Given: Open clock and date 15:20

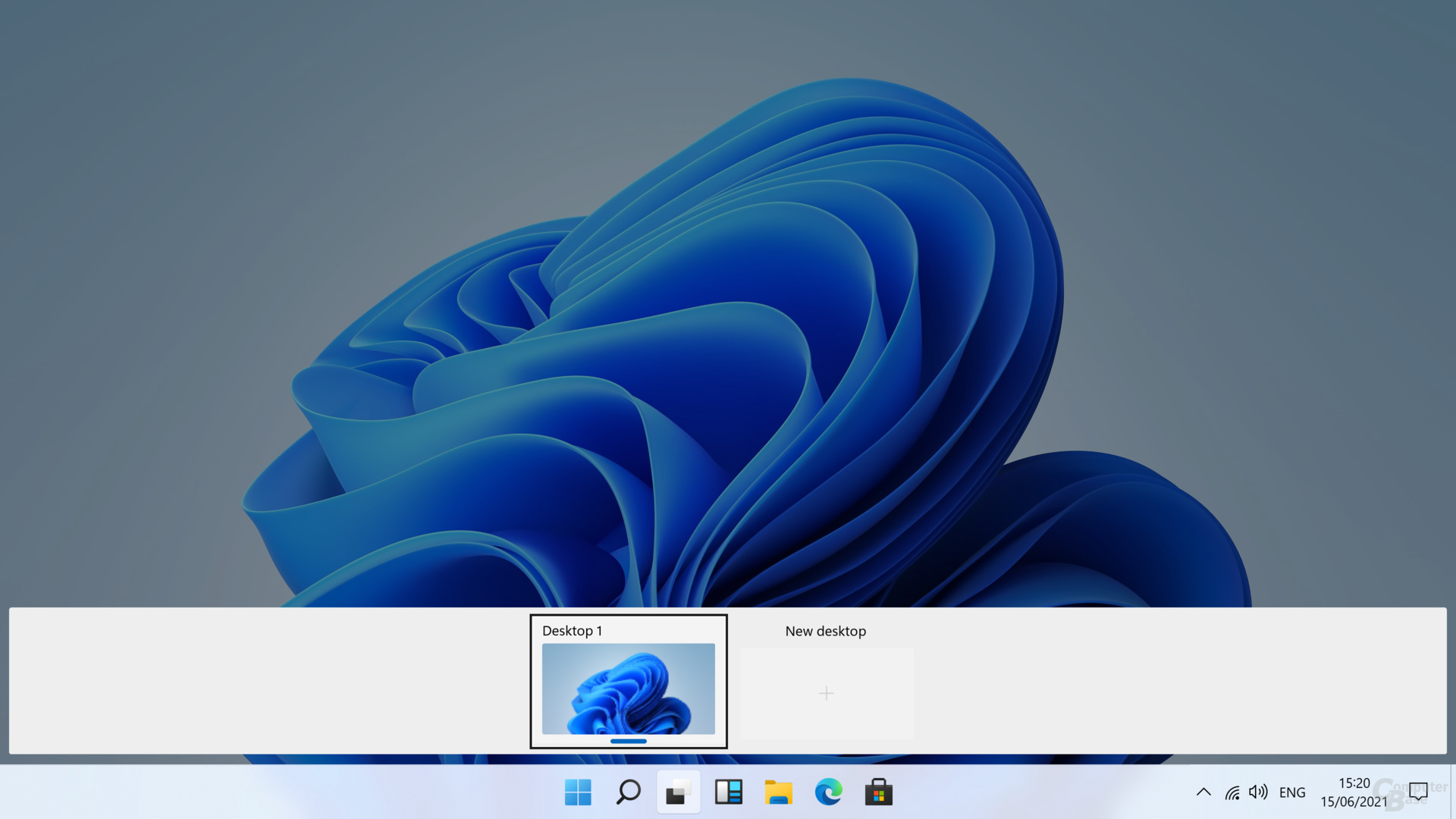Looking at the screenshot, I should tap(1354, 792).
